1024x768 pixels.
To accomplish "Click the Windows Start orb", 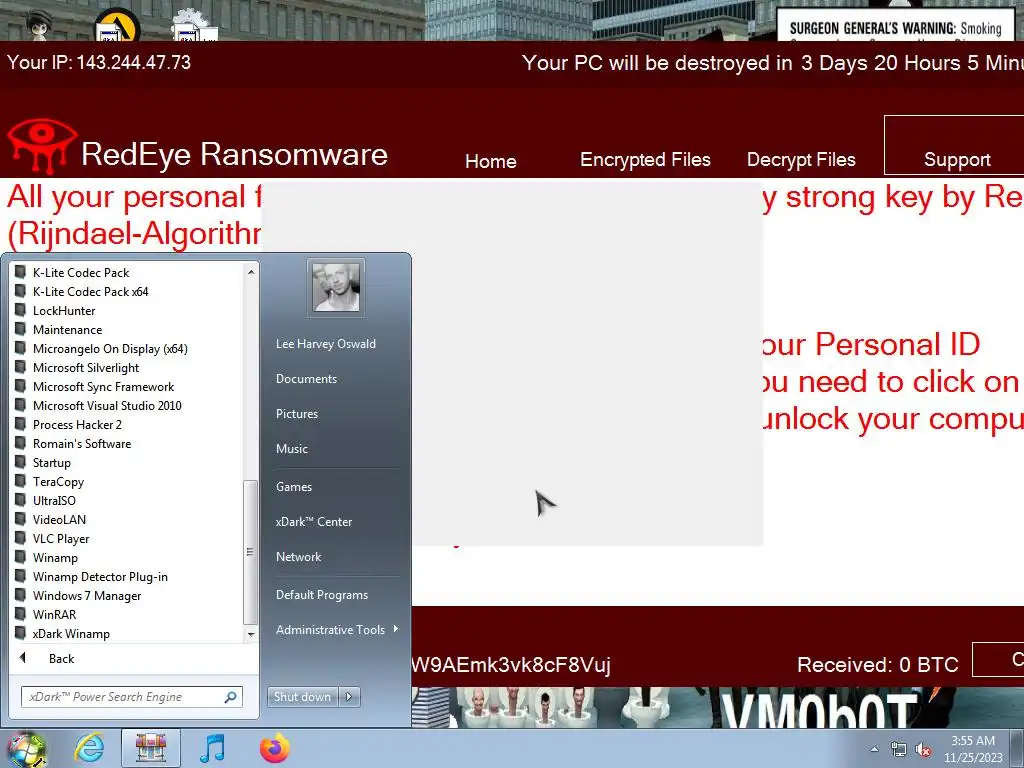I will point(26,750).
